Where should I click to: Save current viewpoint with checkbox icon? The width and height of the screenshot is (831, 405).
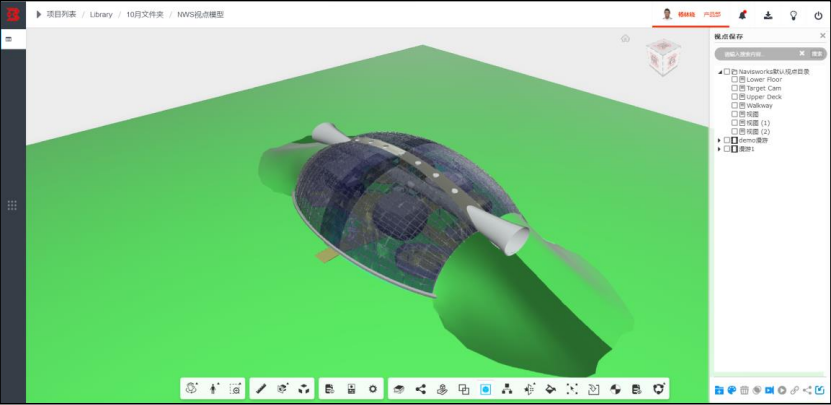pos(819,390)
